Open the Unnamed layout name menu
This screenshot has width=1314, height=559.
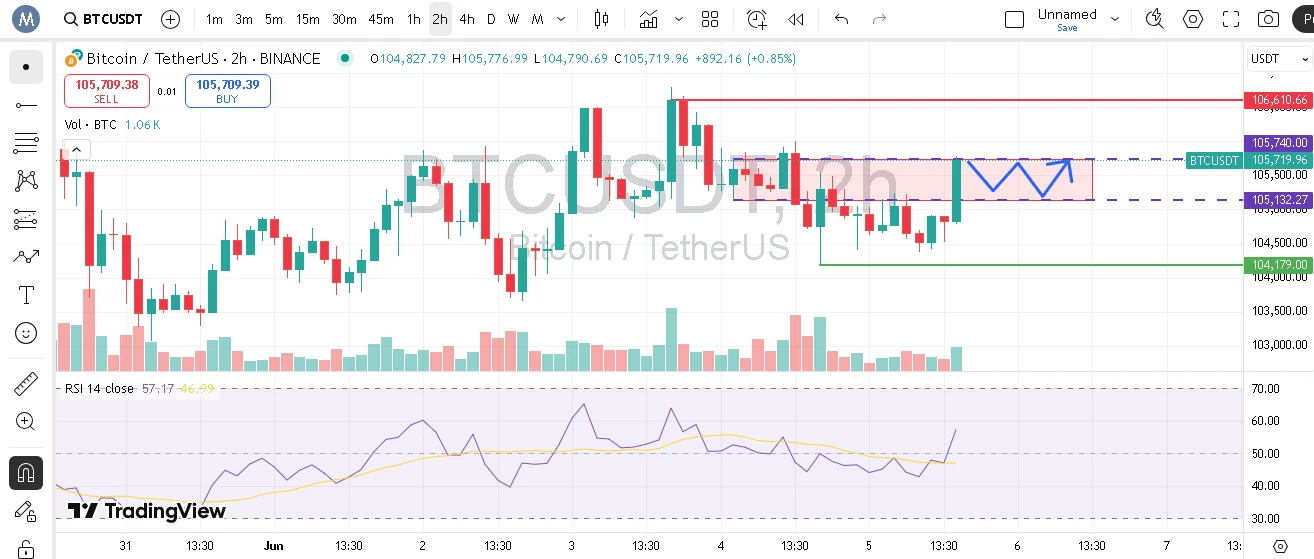(x=1067, y=14)
